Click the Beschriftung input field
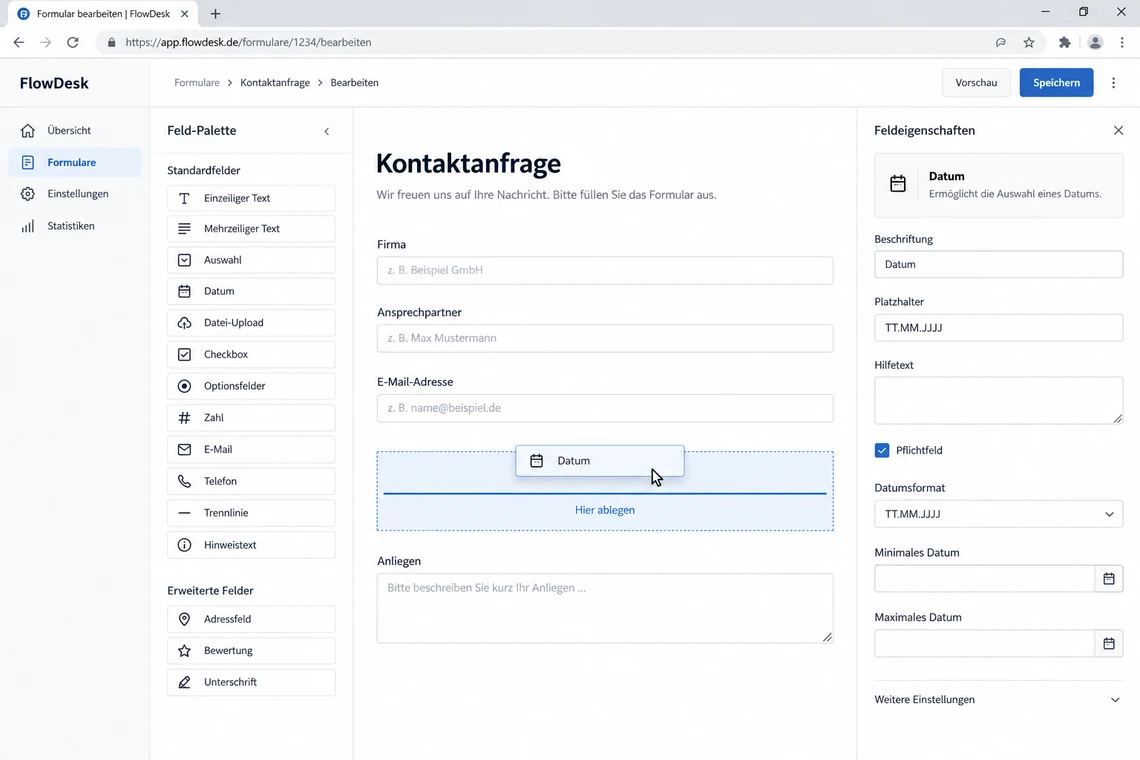The height and width of the screenshot is (760, 1140). click(x=998, y=265)
